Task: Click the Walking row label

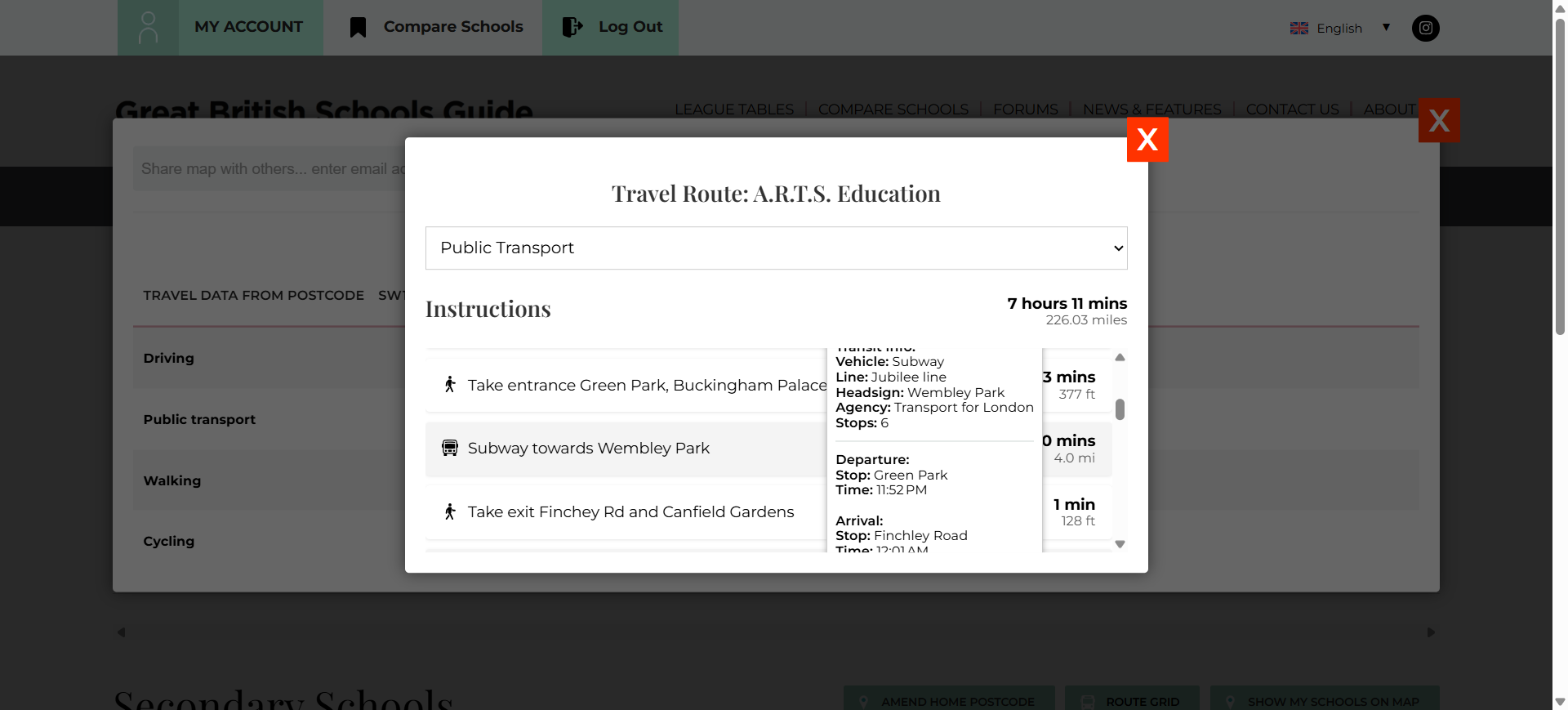Action: click(x=172, y=480)
